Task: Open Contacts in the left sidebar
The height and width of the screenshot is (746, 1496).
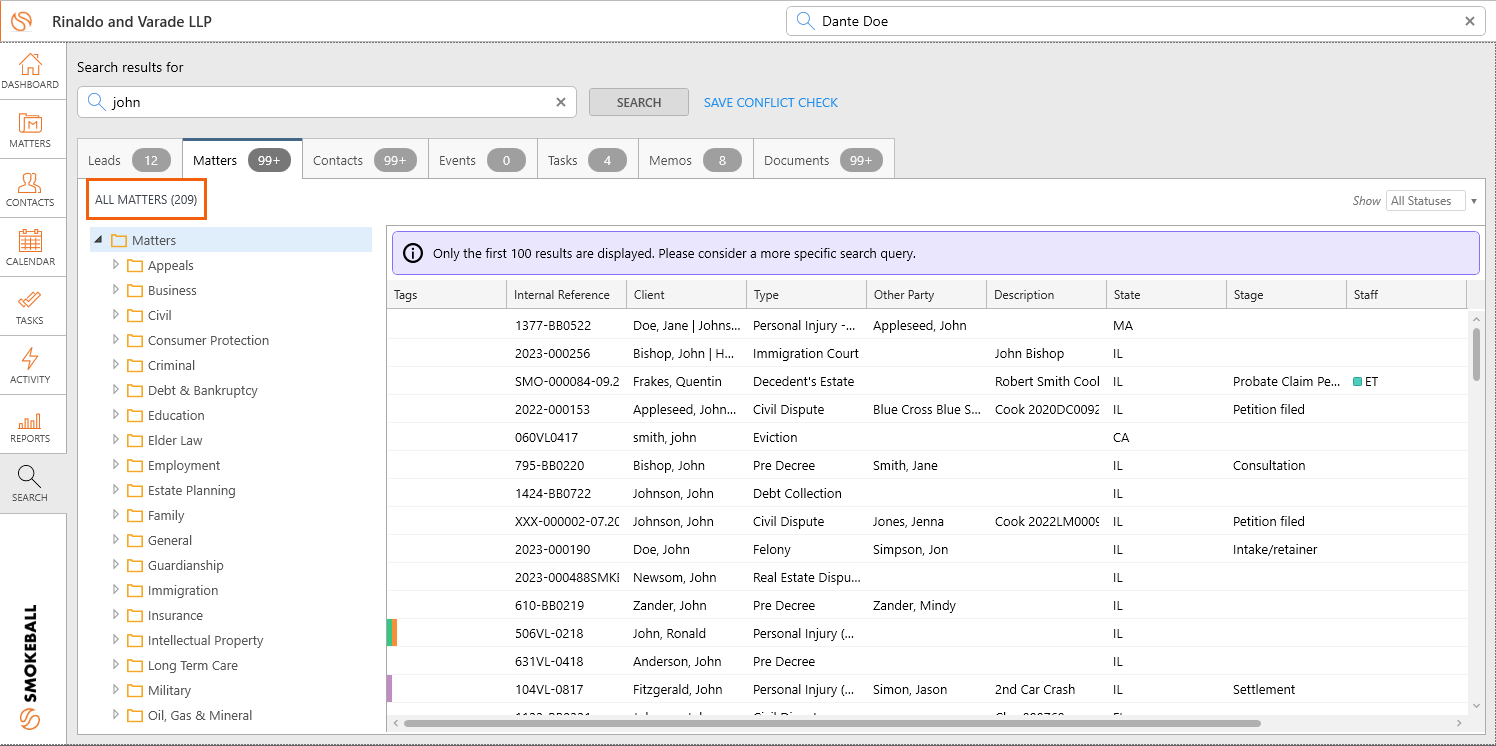Action: 30,189
